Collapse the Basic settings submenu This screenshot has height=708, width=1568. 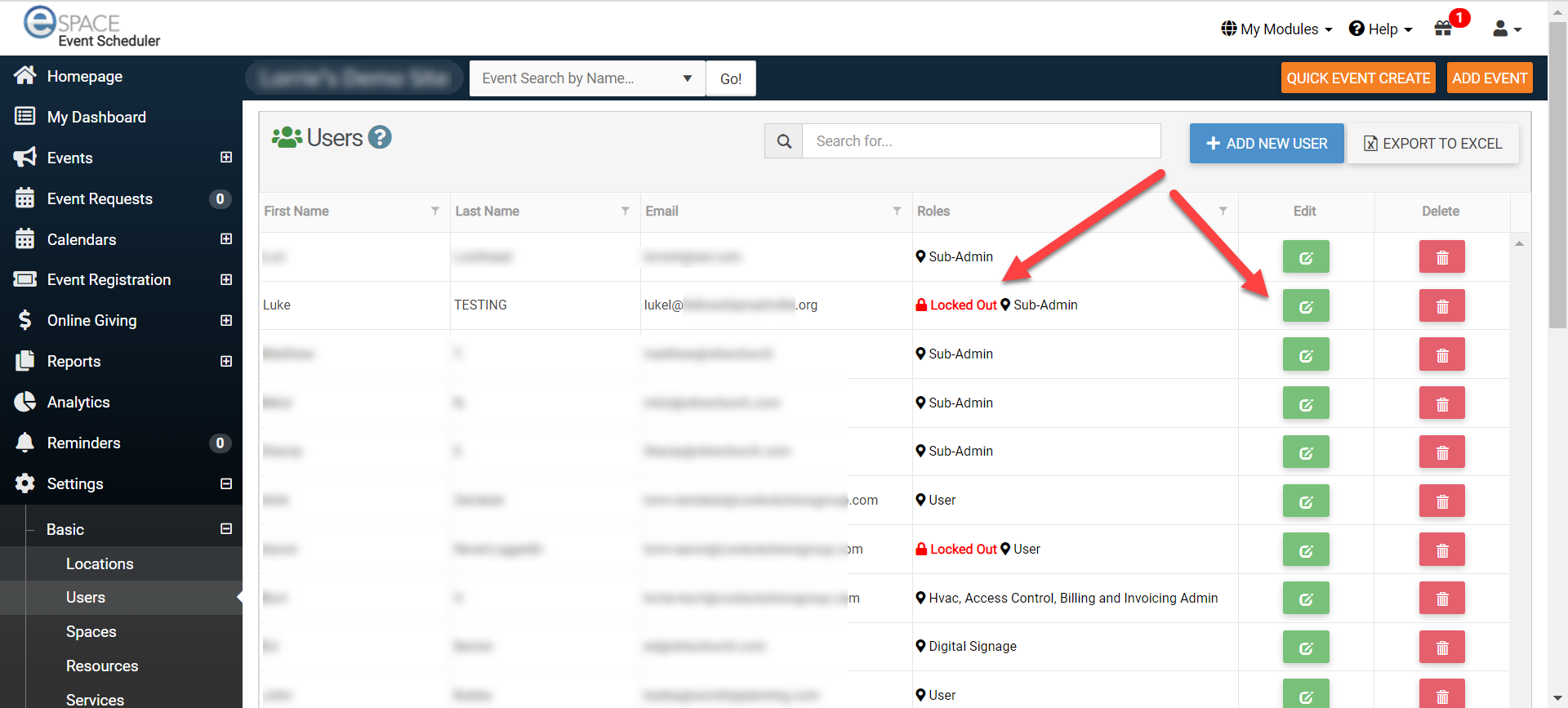click(x=226, y=528)
